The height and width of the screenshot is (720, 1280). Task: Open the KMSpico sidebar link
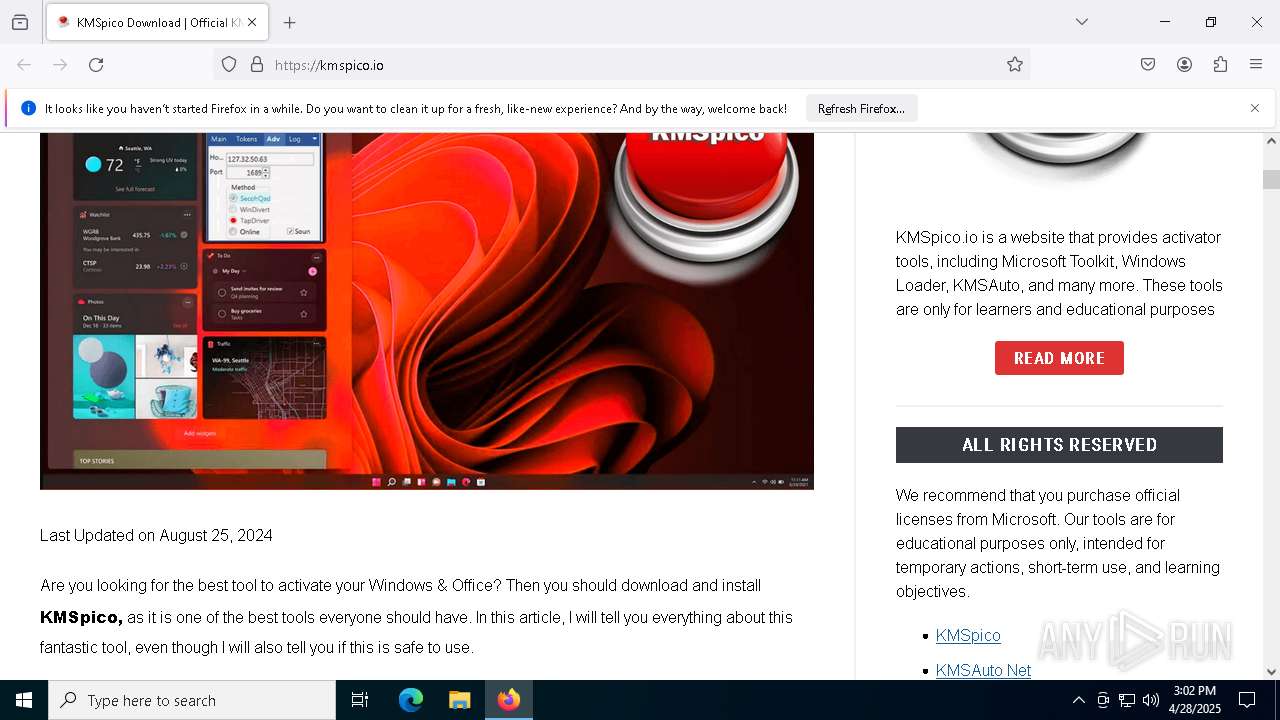968,636
